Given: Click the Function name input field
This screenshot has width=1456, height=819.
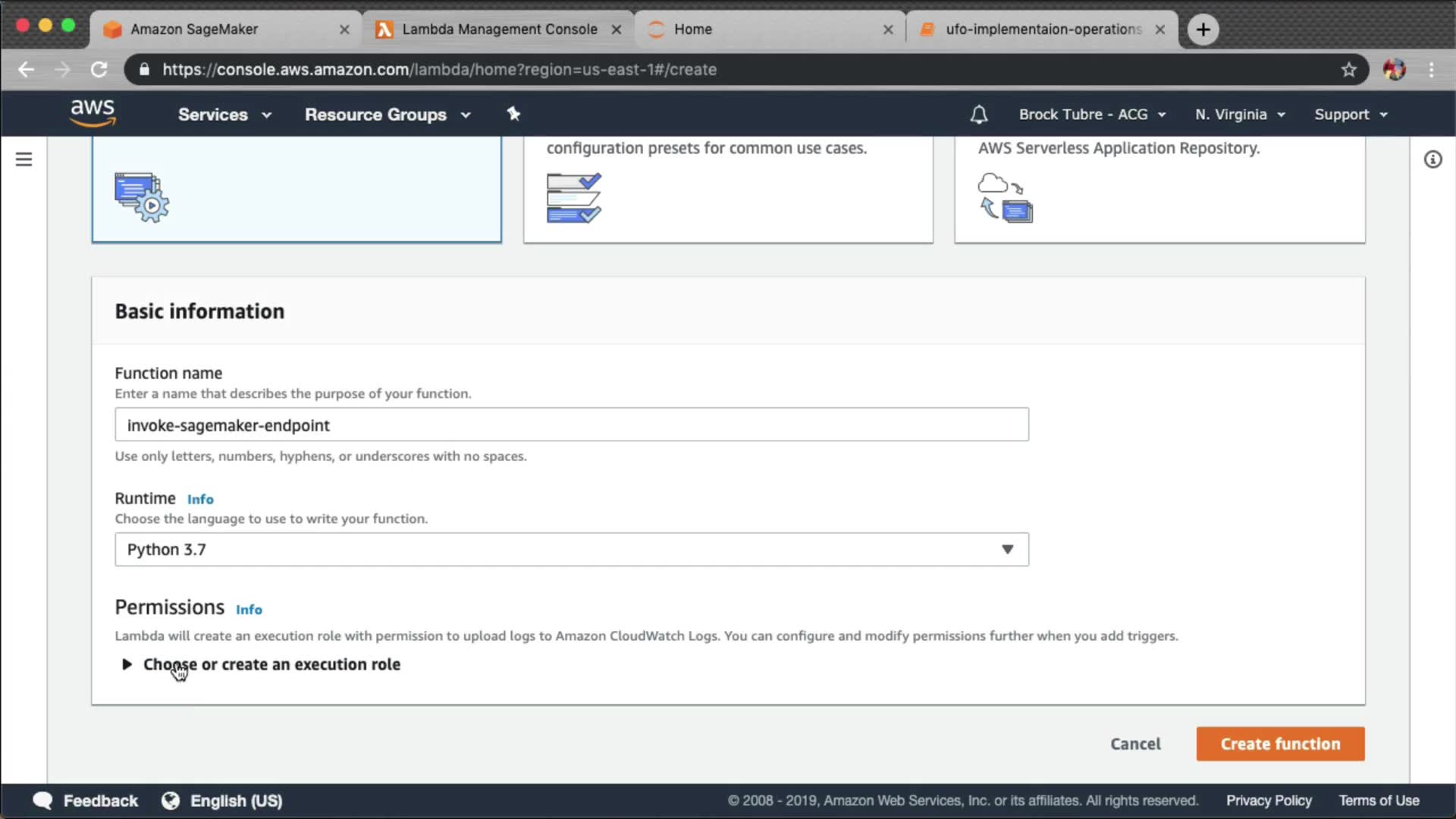Looking at the screenshot, I should (x=571, y=425).
